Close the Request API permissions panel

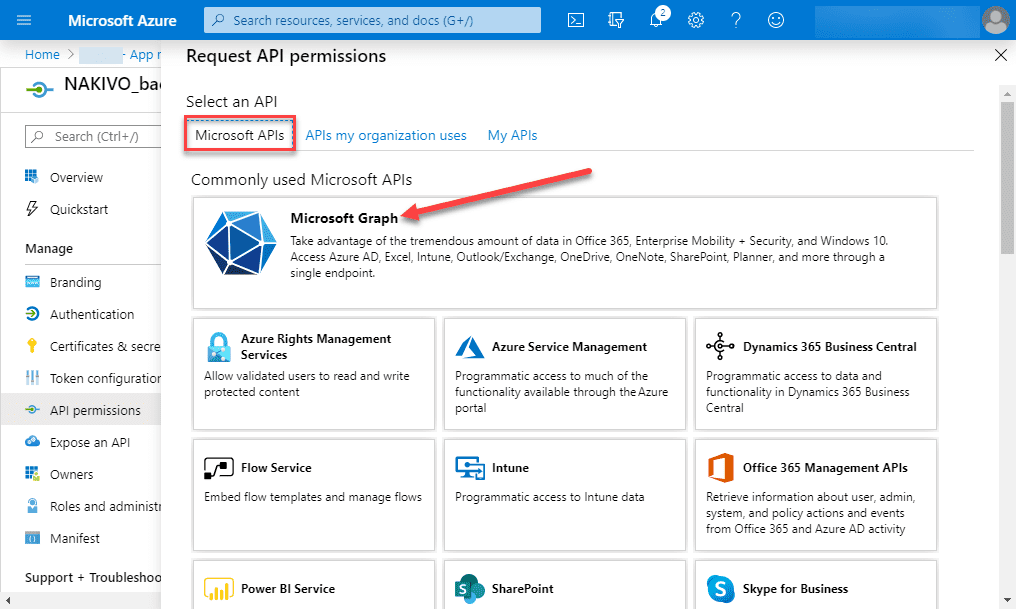coord(1000,56)
